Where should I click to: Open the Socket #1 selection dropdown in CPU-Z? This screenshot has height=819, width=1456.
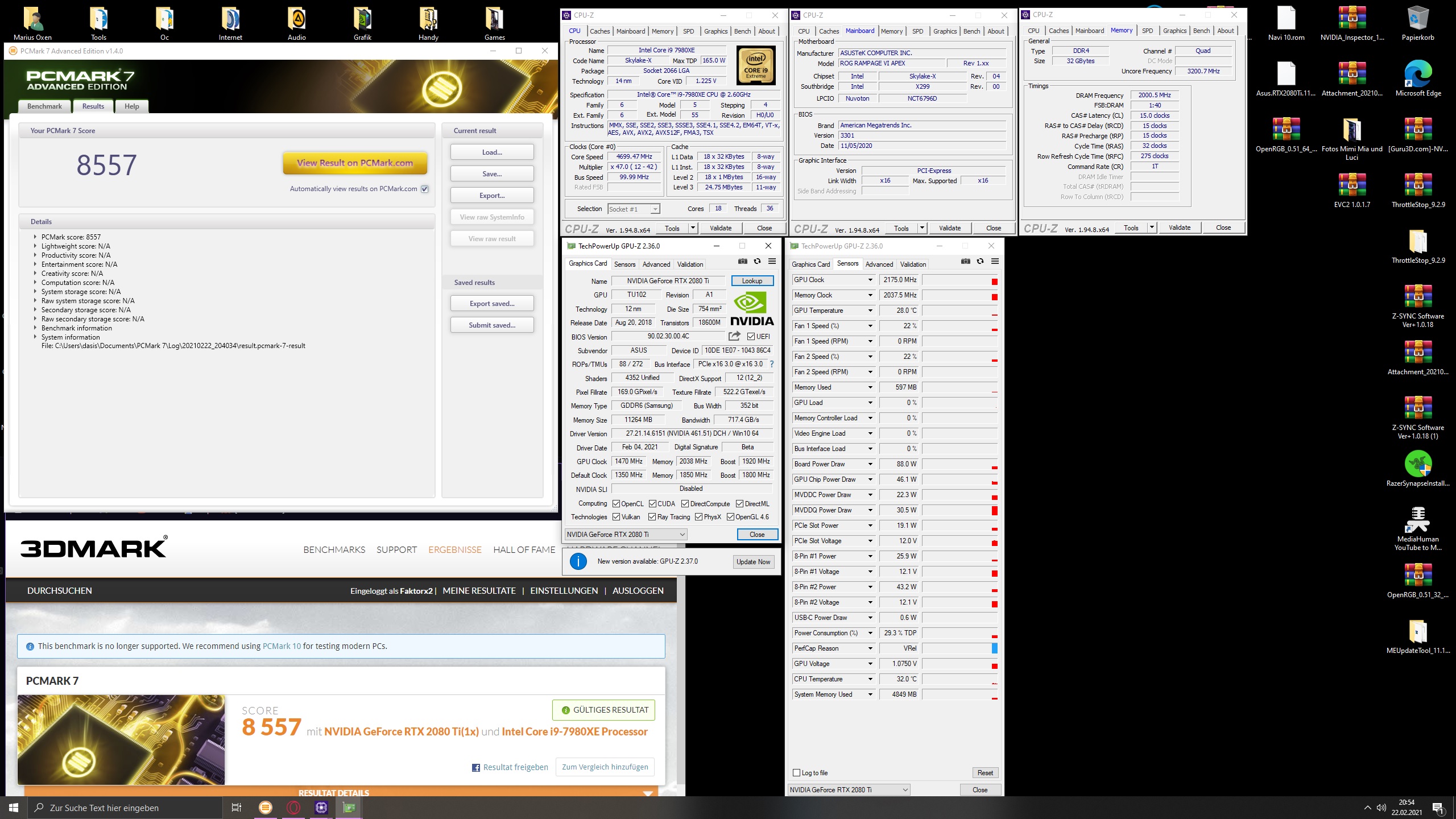(634, 209)
